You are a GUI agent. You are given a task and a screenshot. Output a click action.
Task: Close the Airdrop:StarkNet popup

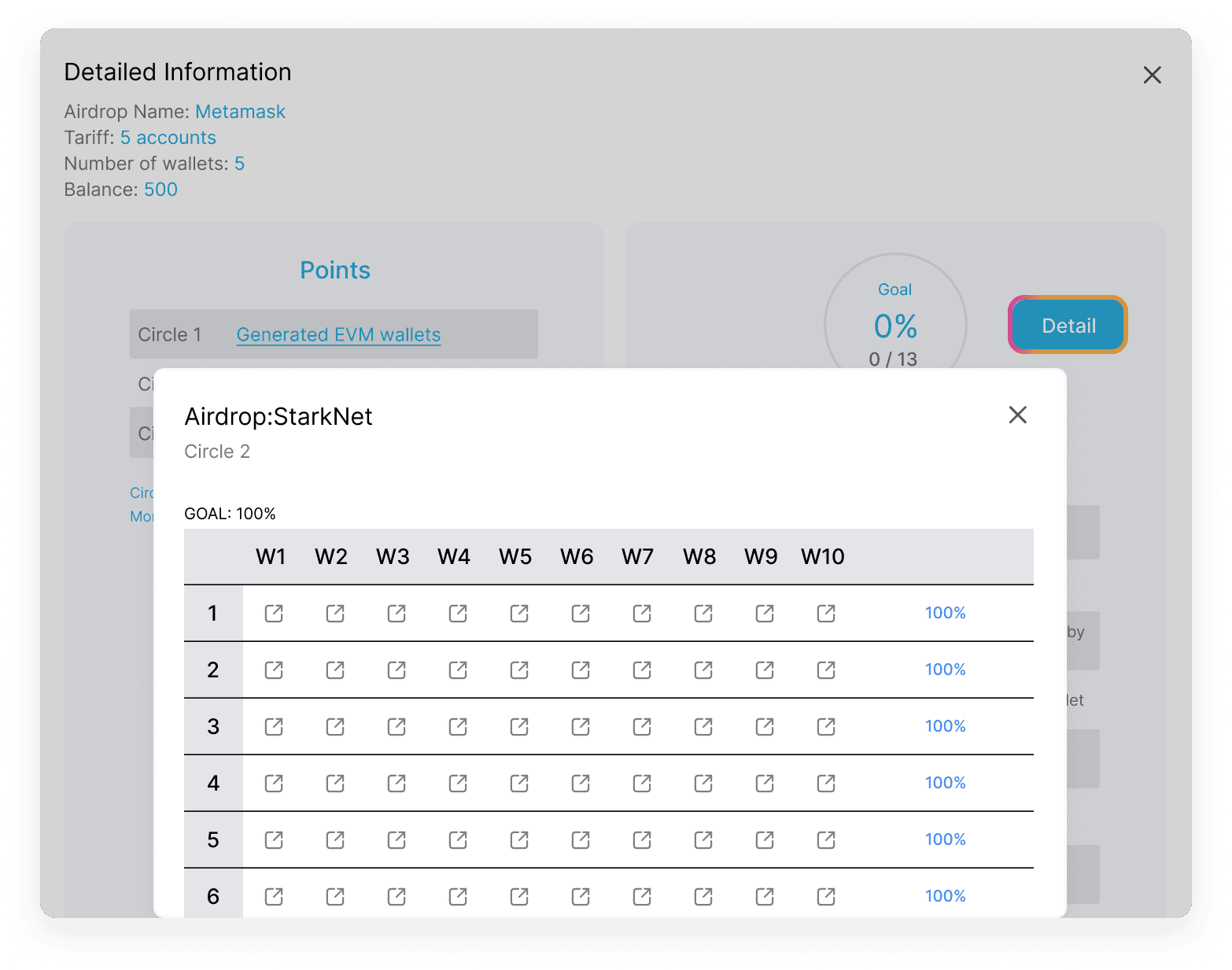[1017, 415]
